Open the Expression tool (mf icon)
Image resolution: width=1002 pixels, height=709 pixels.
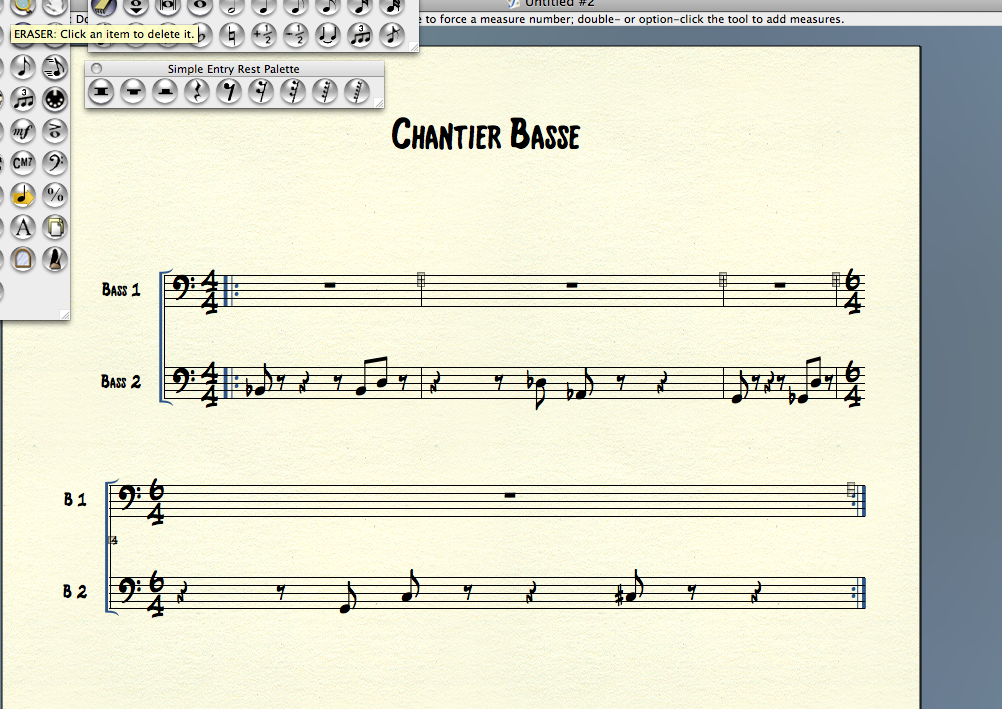coord(22,131)
